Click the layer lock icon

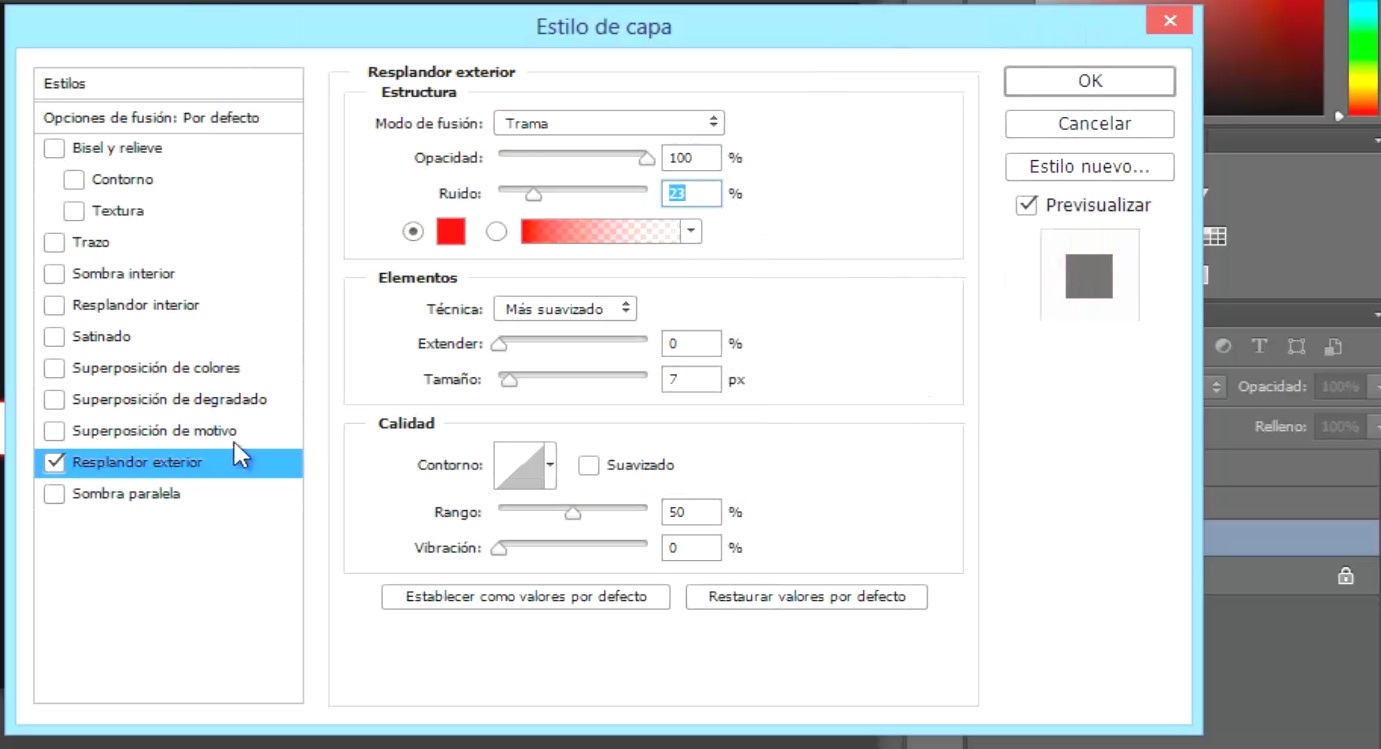click(x=1346, y=576)
